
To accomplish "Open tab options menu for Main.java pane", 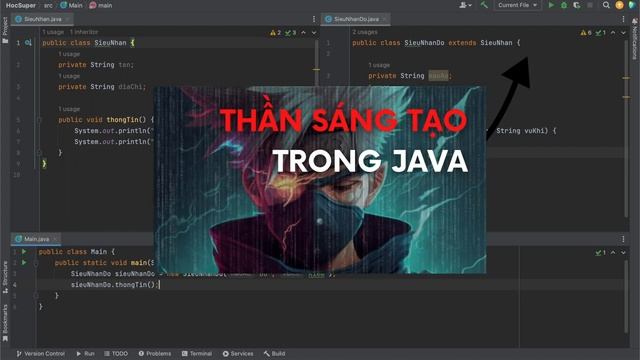I will [x=623, y=239].
